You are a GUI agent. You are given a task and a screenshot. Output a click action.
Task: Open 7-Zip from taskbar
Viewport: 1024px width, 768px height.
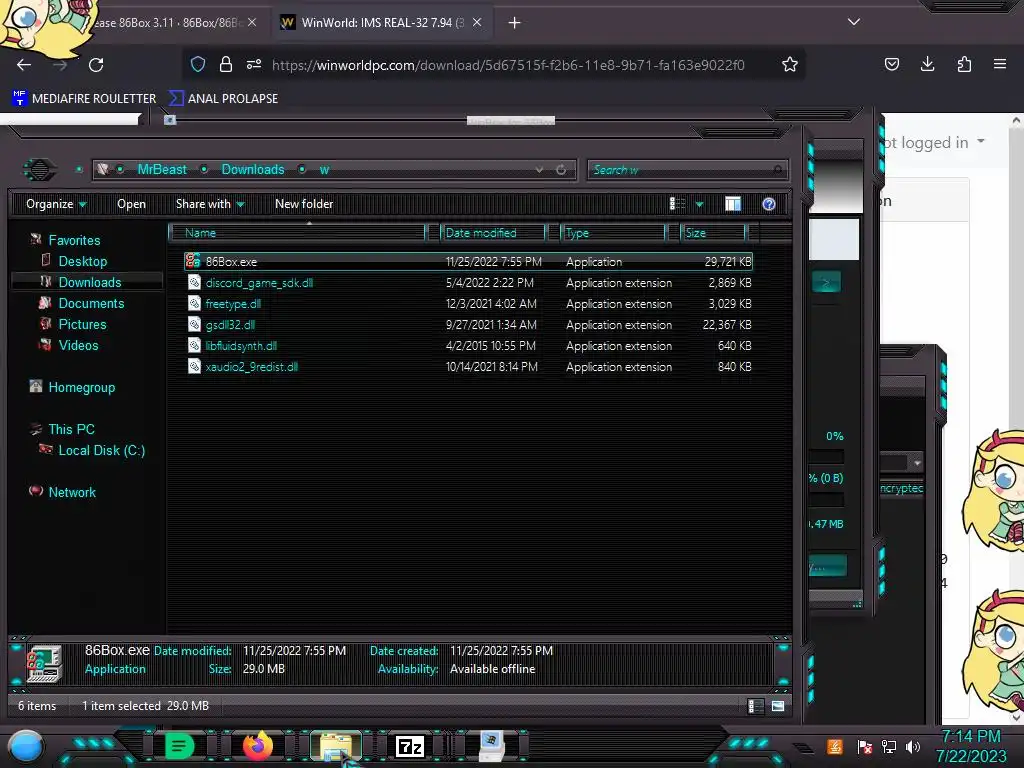pos(410,746)
